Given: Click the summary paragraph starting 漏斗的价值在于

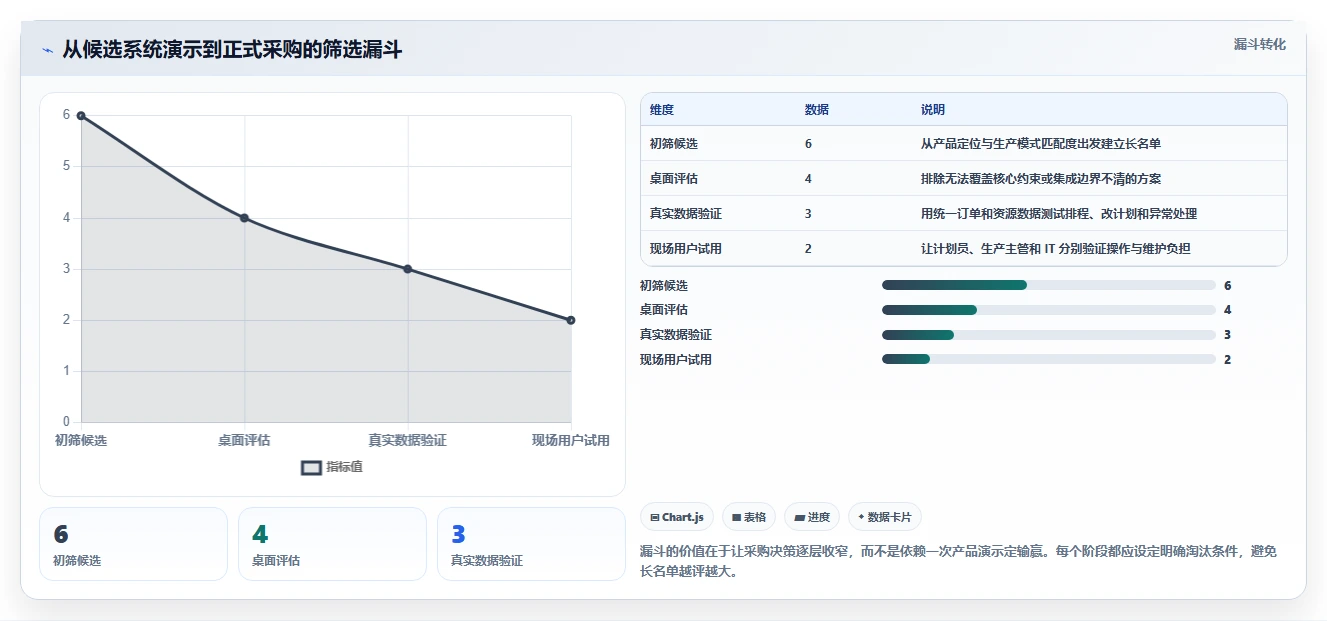Looking at the screenshot, I should click(x=957, y=562).
